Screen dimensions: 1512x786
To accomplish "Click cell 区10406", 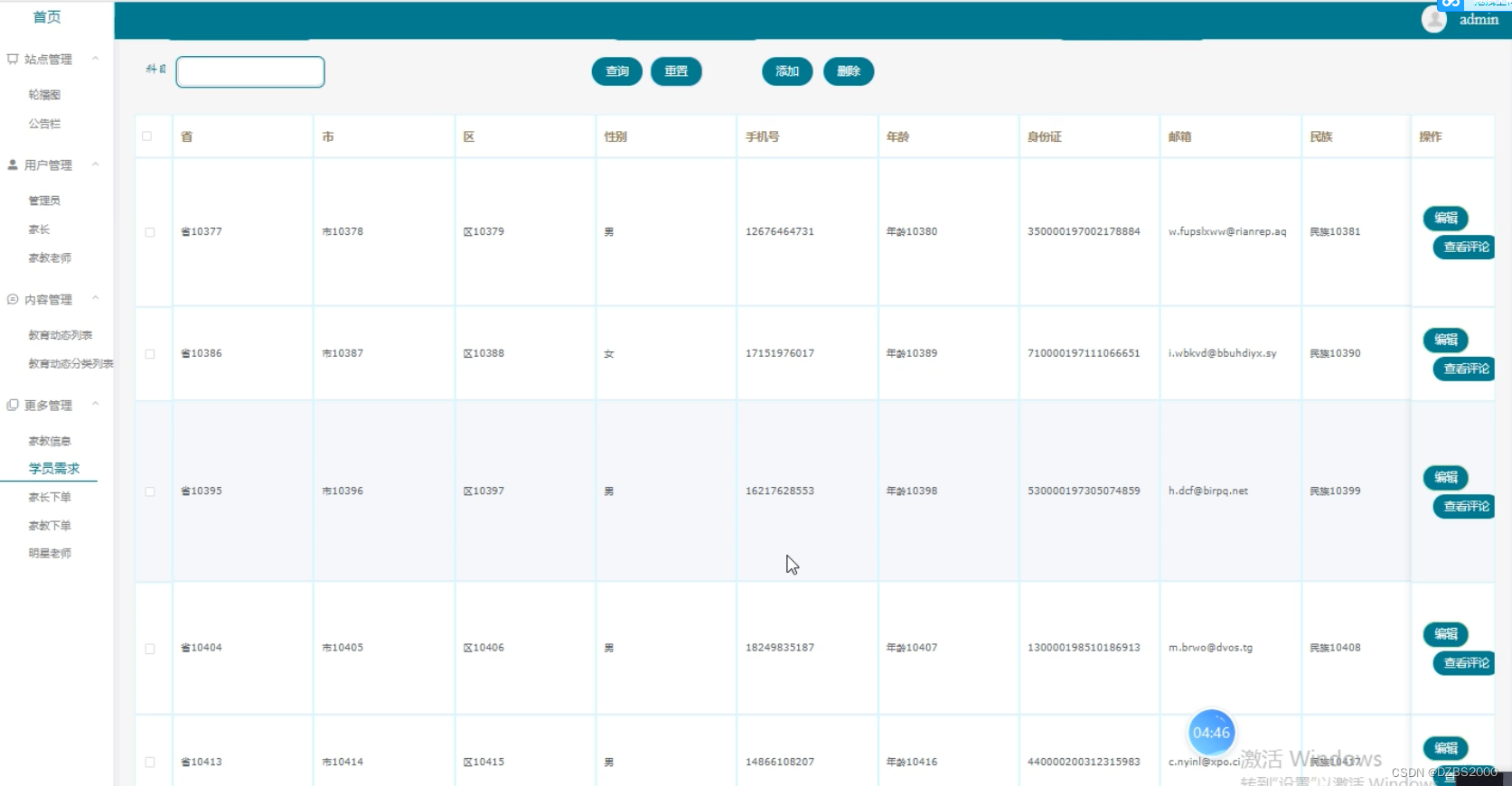I will 484,649.
